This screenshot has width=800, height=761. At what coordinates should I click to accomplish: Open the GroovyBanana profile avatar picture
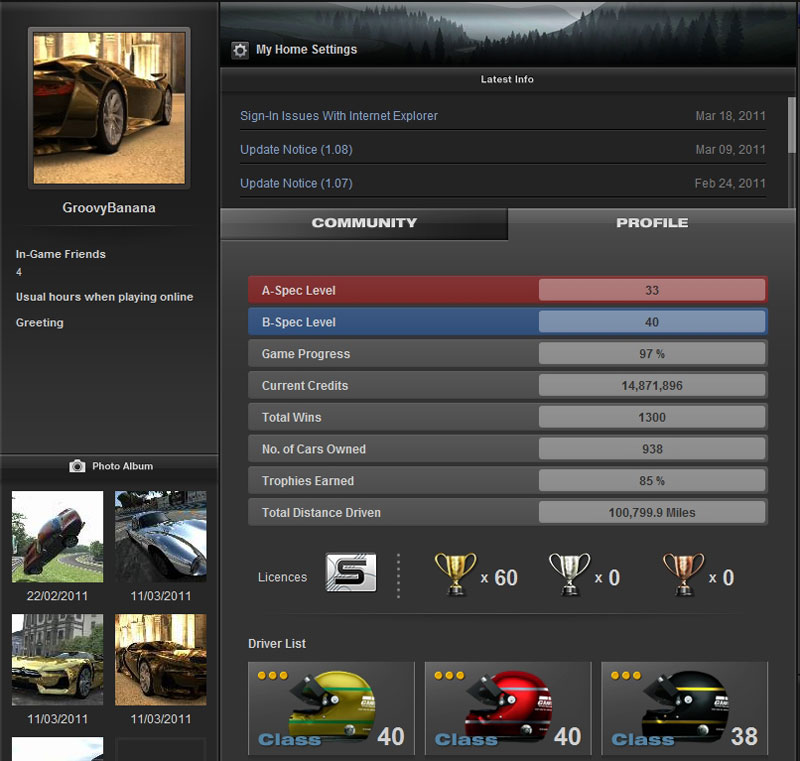[x=109, y=108]
